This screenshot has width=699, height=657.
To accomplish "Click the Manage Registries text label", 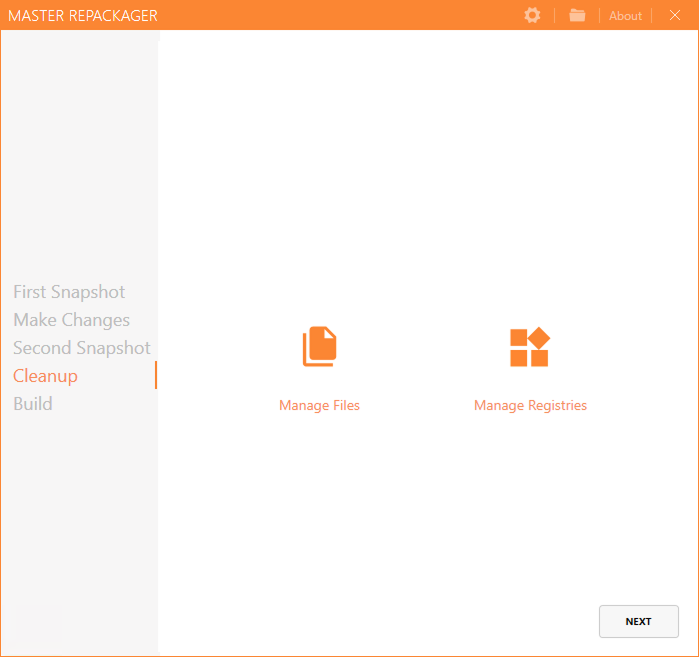I will pos(530,405).
